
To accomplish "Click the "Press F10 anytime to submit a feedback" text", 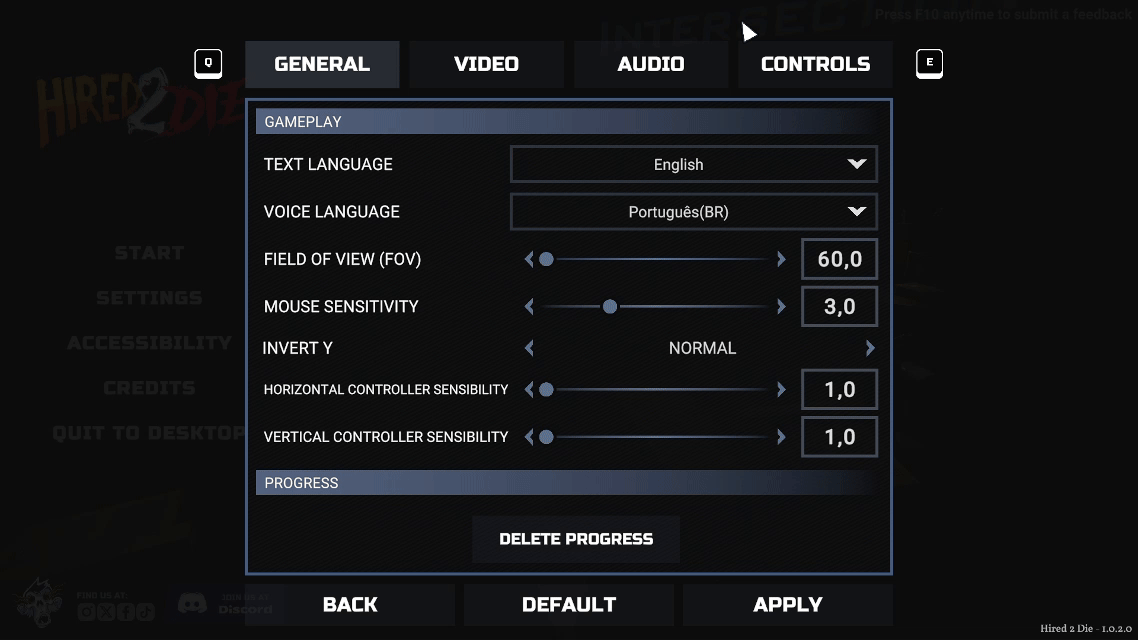I will point(1002,15).
